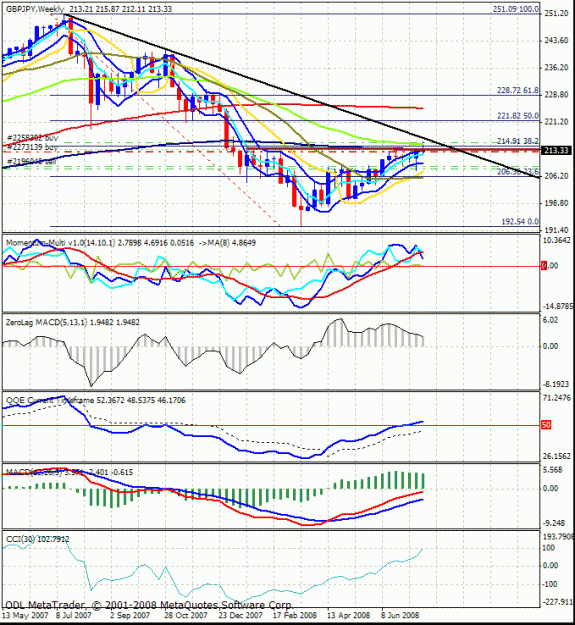Click the 8 Jul 2007 date label
575x625 pixels.
coord(74,615)
